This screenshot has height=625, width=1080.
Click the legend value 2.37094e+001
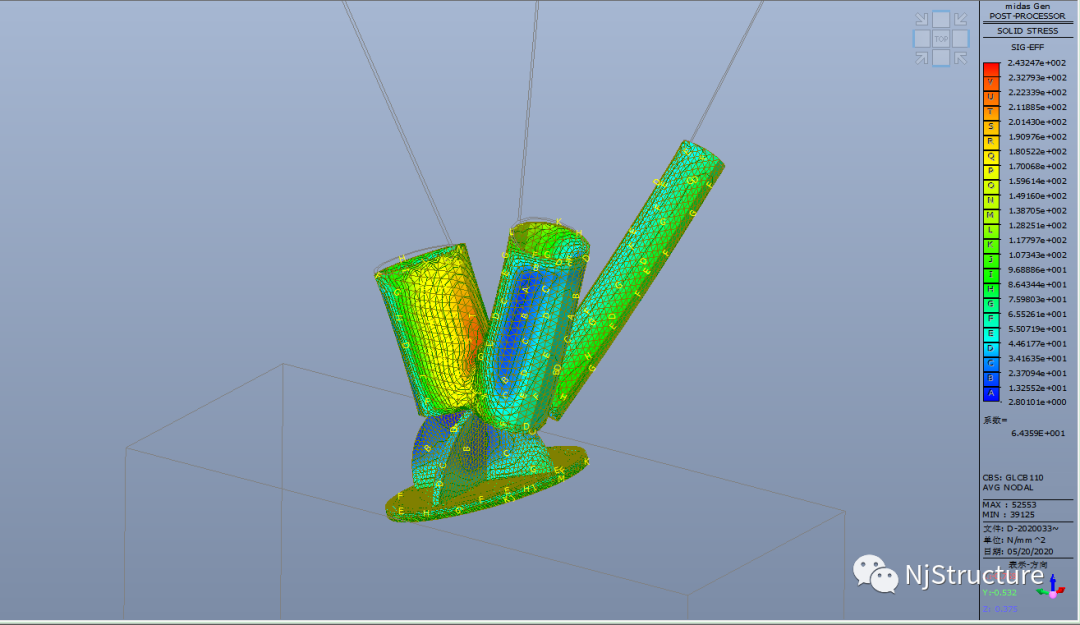[1037, 373]
